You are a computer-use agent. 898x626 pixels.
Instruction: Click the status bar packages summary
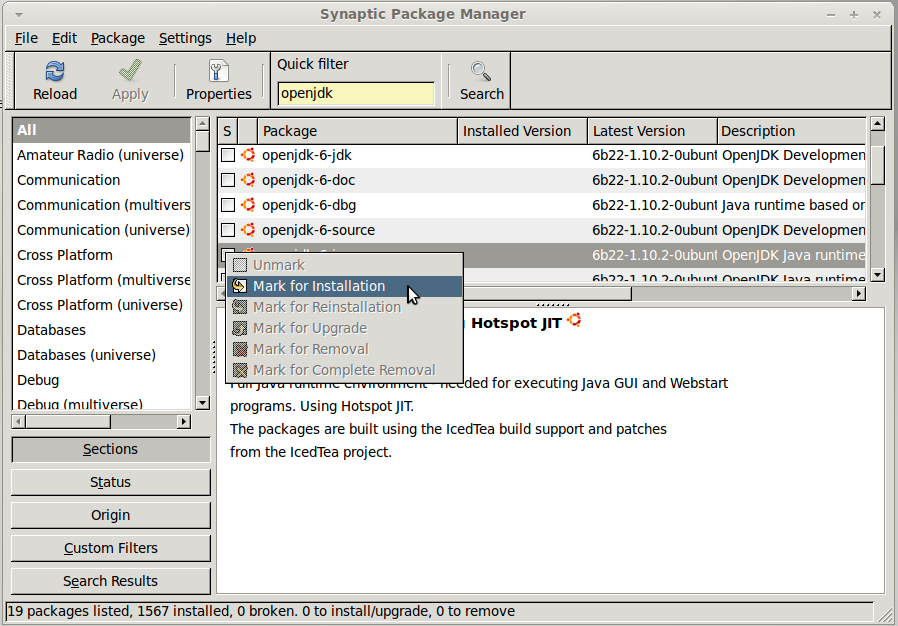[x=261, y=611]
